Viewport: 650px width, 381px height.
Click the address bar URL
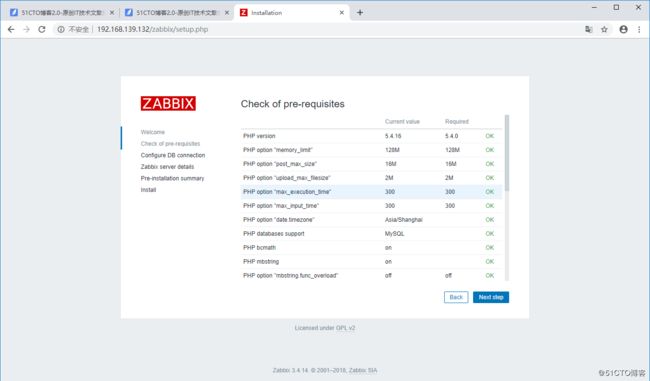pos(153,29)
